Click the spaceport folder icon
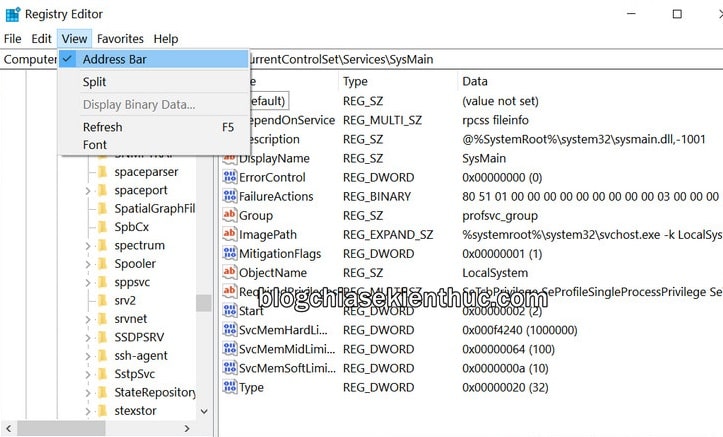Screen dimensions: 723x437 [103, 190]
